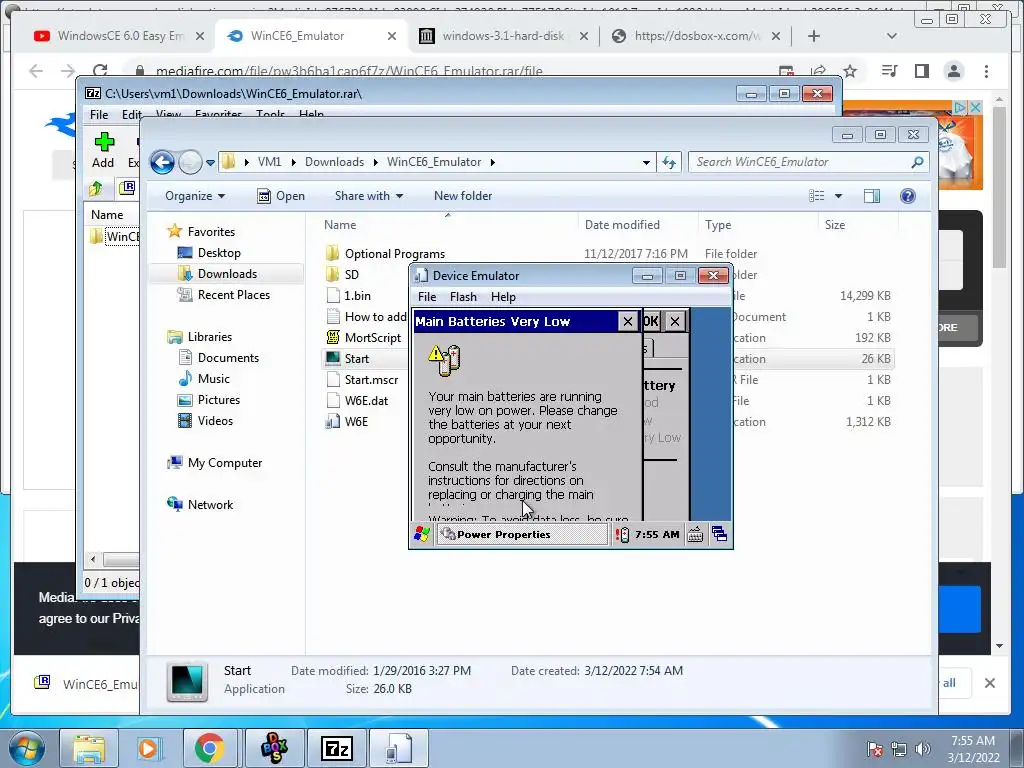Switch to WindowsCE 6.0 Easy Em Chrome tab
The height and width of the screenshot is (768, 1024).
coord(120,36)
